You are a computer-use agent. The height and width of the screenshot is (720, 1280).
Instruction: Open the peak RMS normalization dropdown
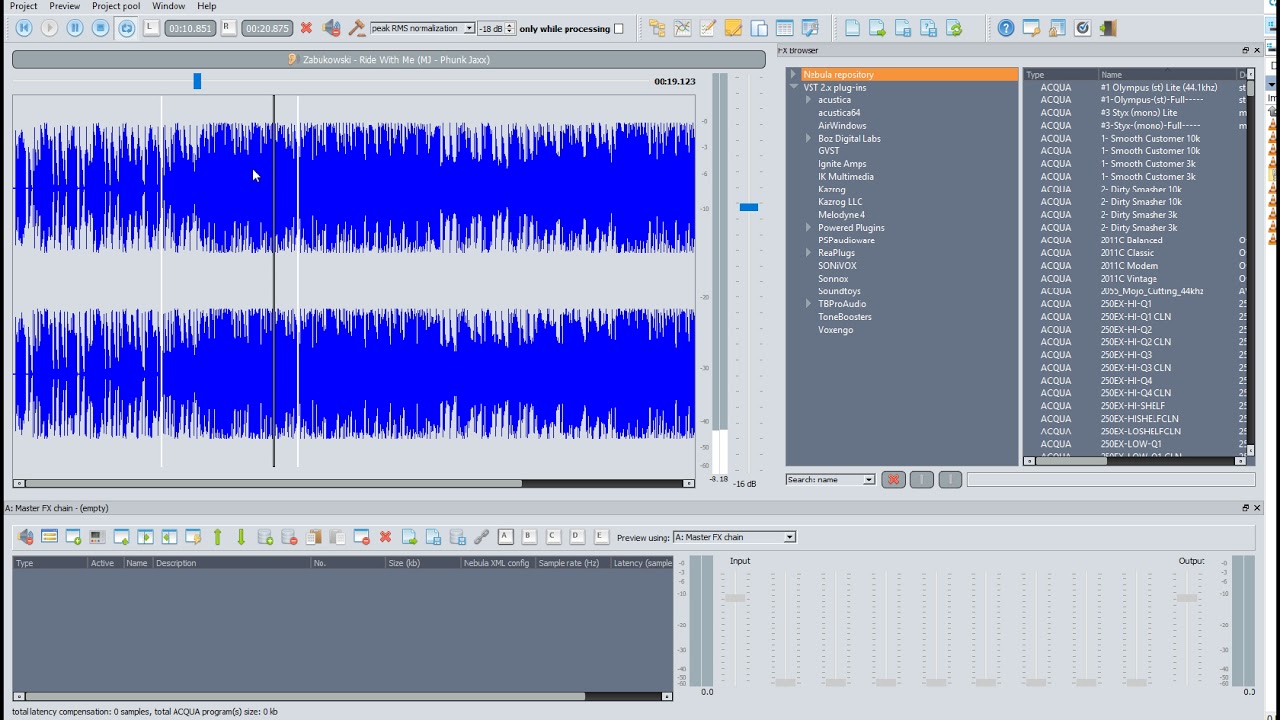422,28
